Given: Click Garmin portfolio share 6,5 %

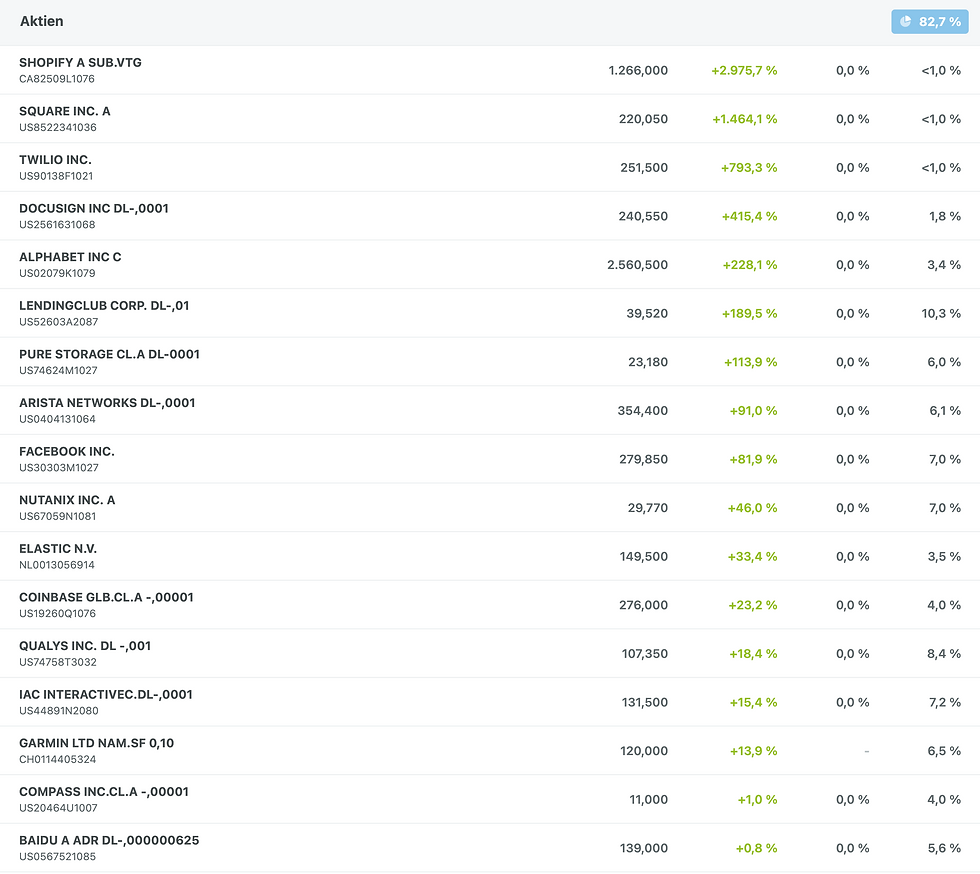Looking at the screenshot, I should point(944,751).
